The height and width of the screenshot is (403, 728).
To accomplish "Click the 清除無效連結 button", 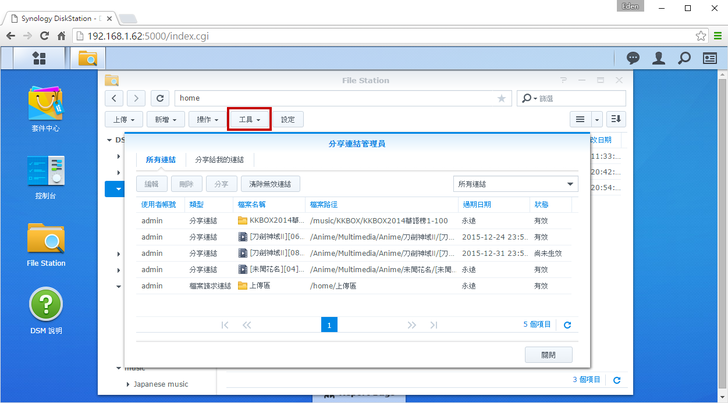I will [x=270, y=184].
